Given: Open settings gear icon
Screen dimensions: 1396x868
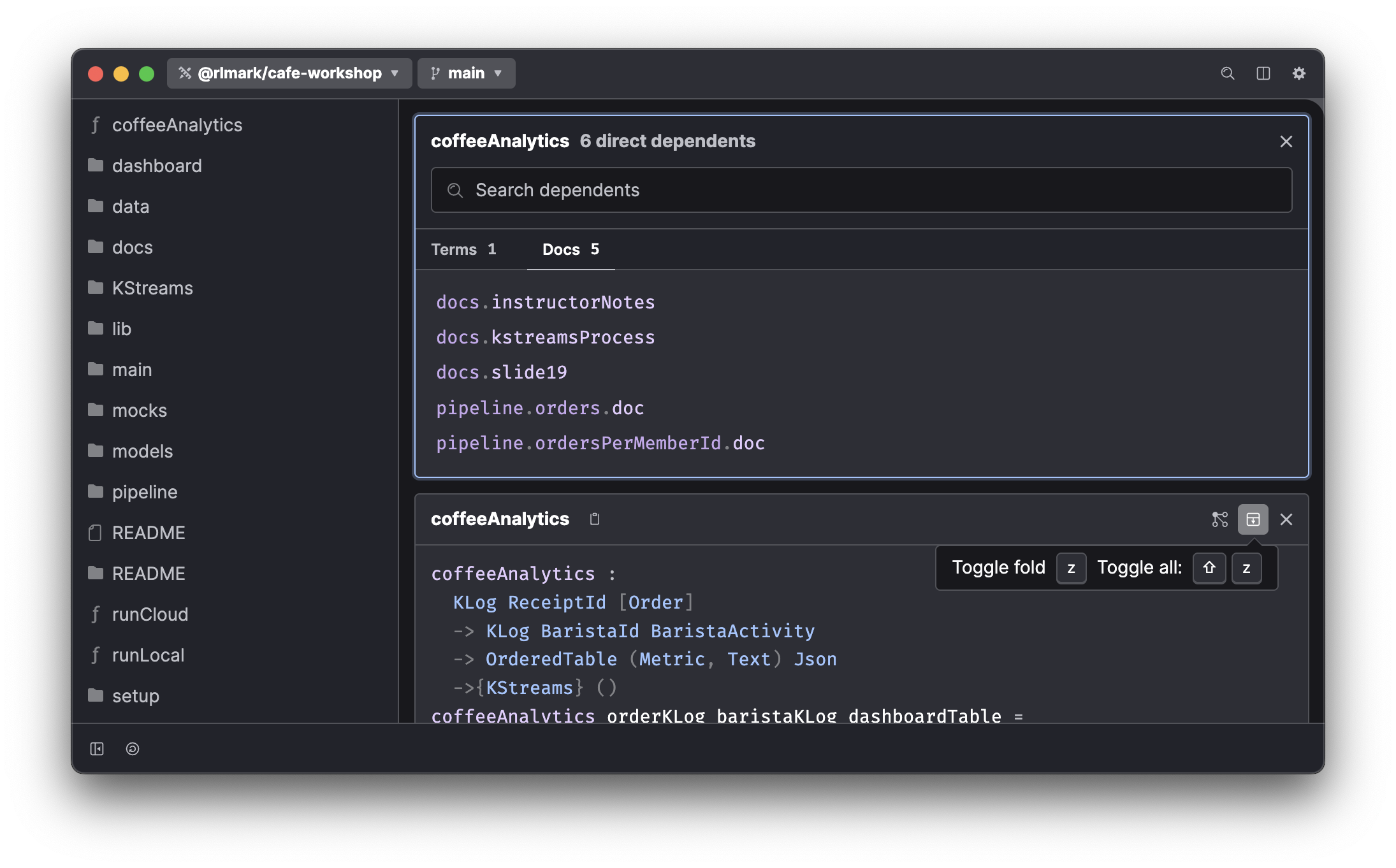Looking at the screenshot, I should pyautogui.click(x=1298, y=73).
